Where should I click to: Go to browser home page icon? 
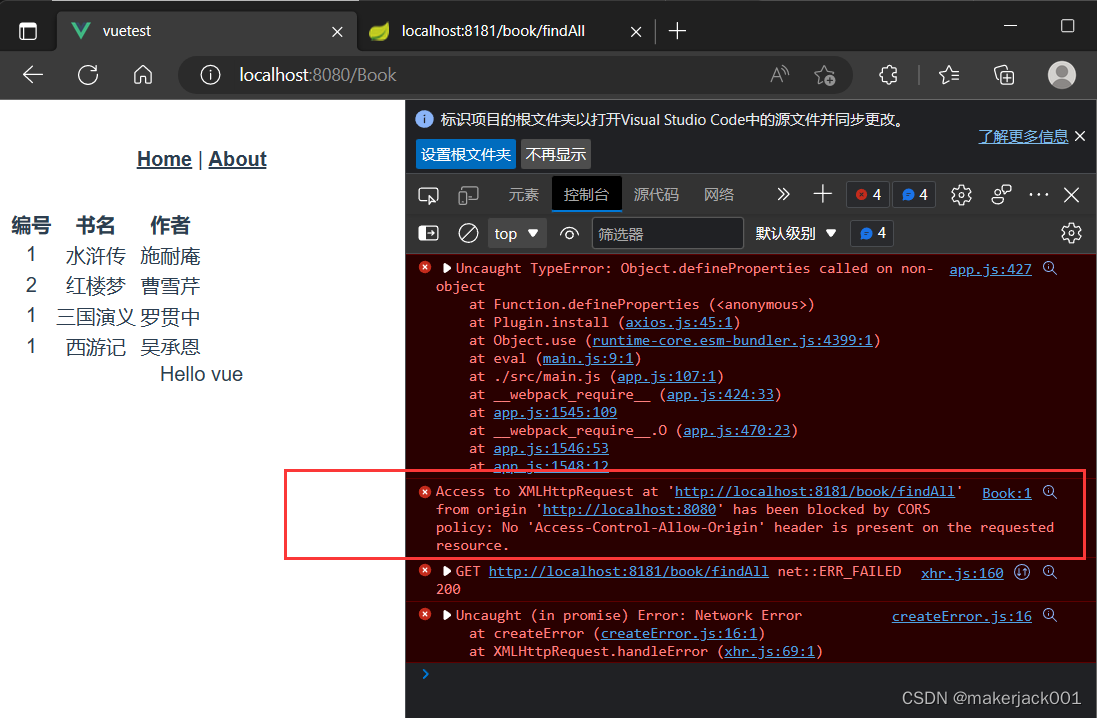(x=143, y=75)
